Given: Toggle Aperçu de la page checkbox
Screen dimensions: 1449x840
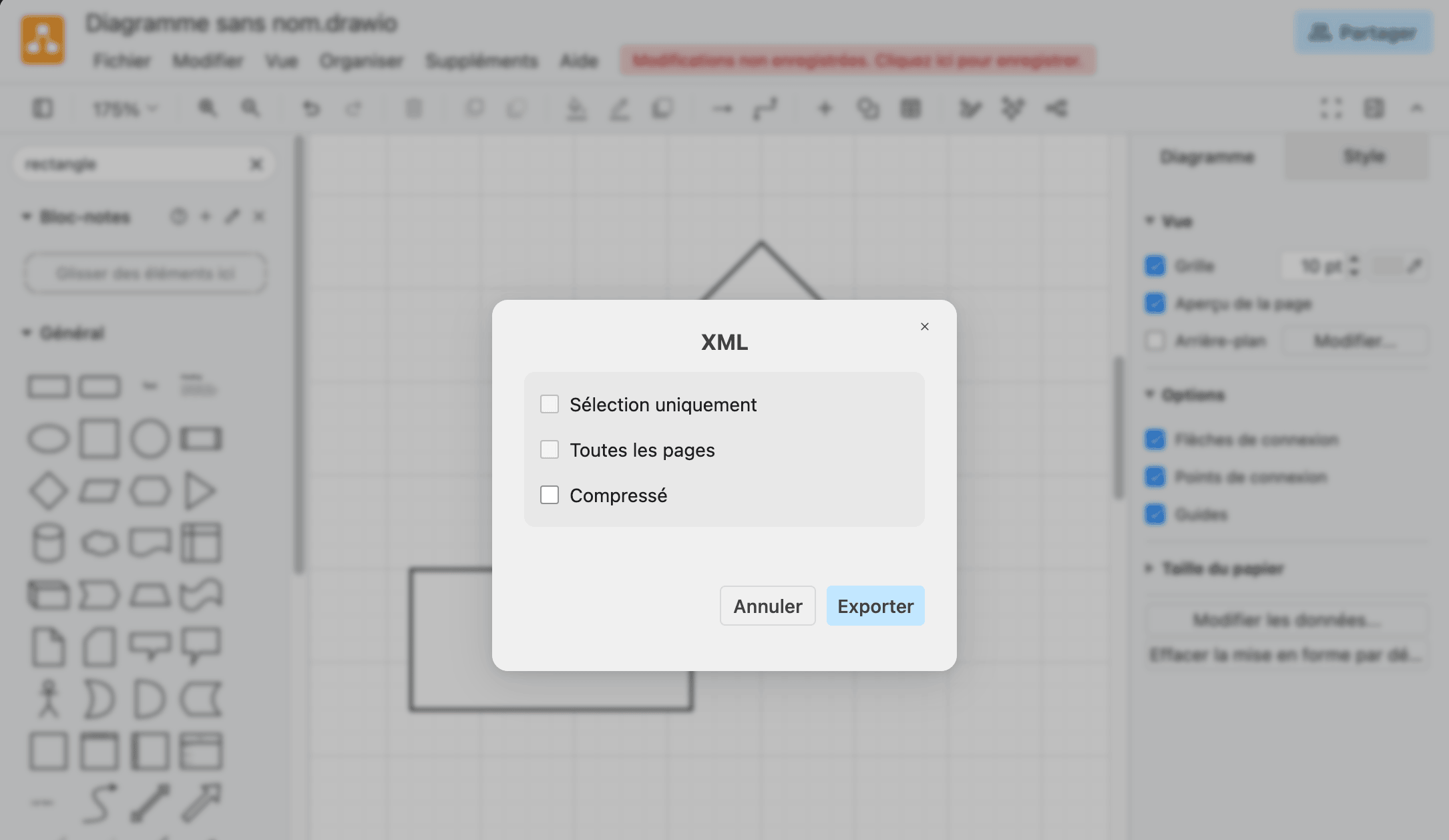Looking at the screenshot, I should (x=1155, y=303).
